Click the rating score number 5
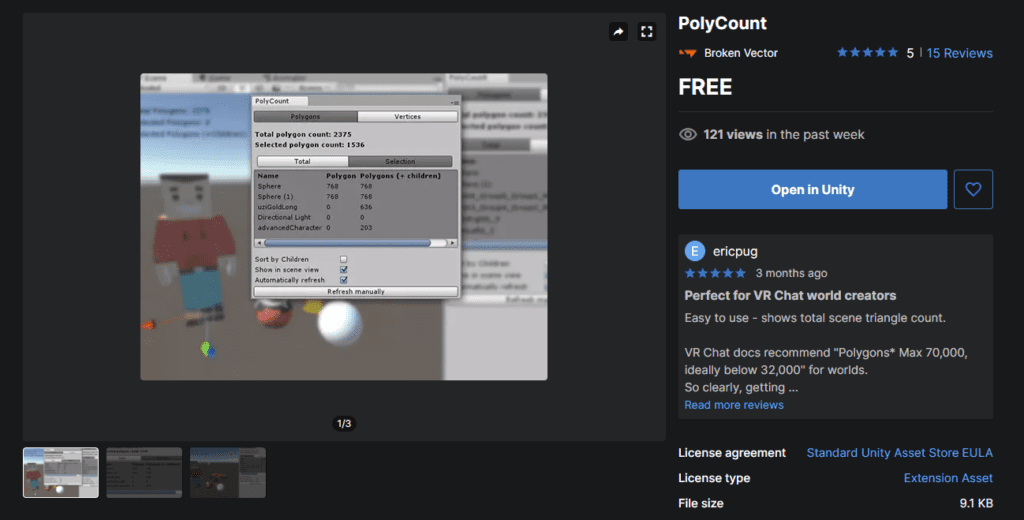Viewport: 1024px width, 520px height. (x=910, y=54)
